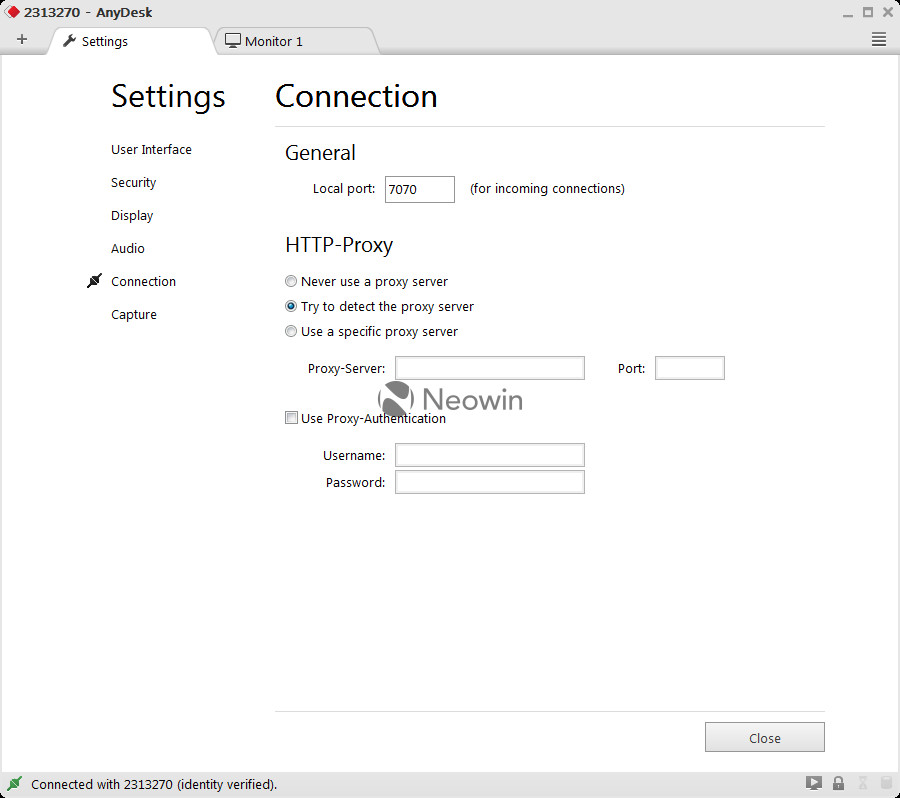The width and height of the screenshot is (900, 798).
Task: Open Display settings section
Action: point(132,215)
